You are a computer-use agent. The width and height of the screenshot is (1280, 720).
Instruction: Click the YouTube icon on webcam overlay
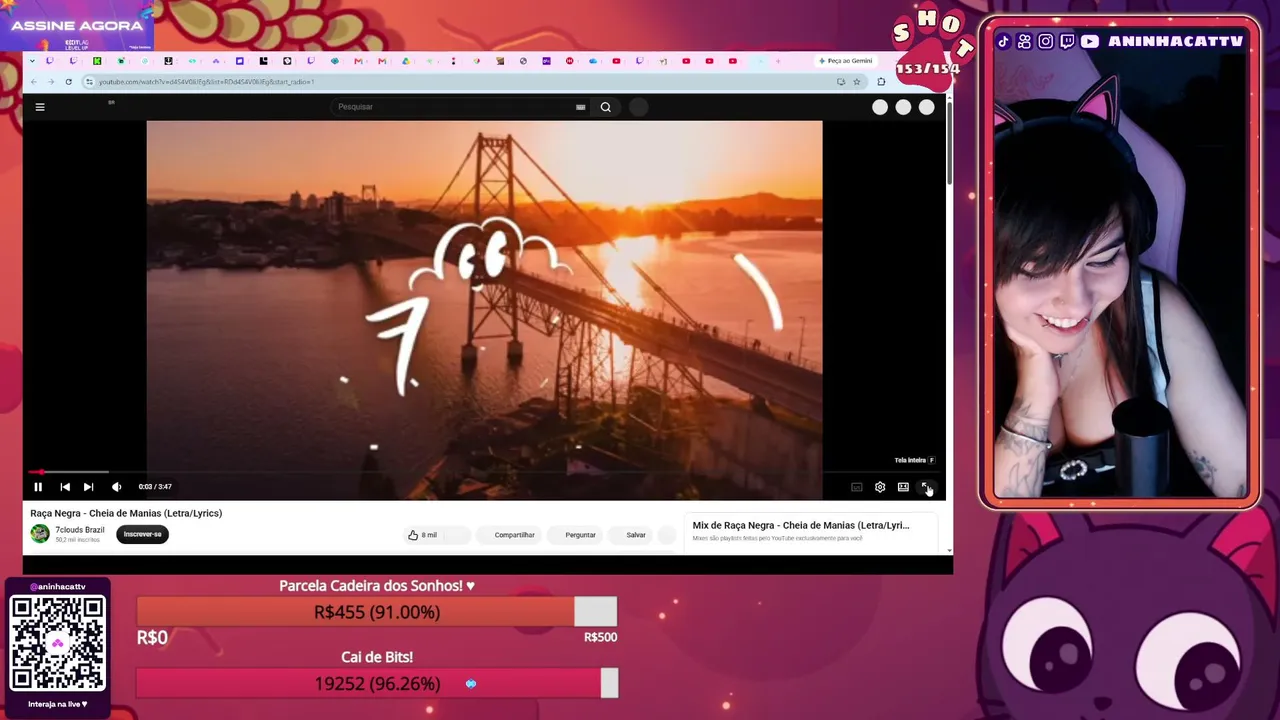click(x=1089, y=41)
